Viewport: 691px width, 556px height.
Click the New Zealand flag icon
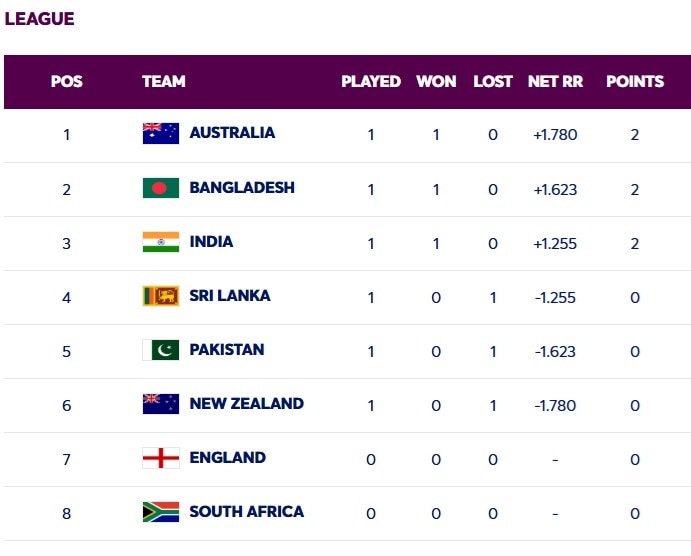pos(160,404)
